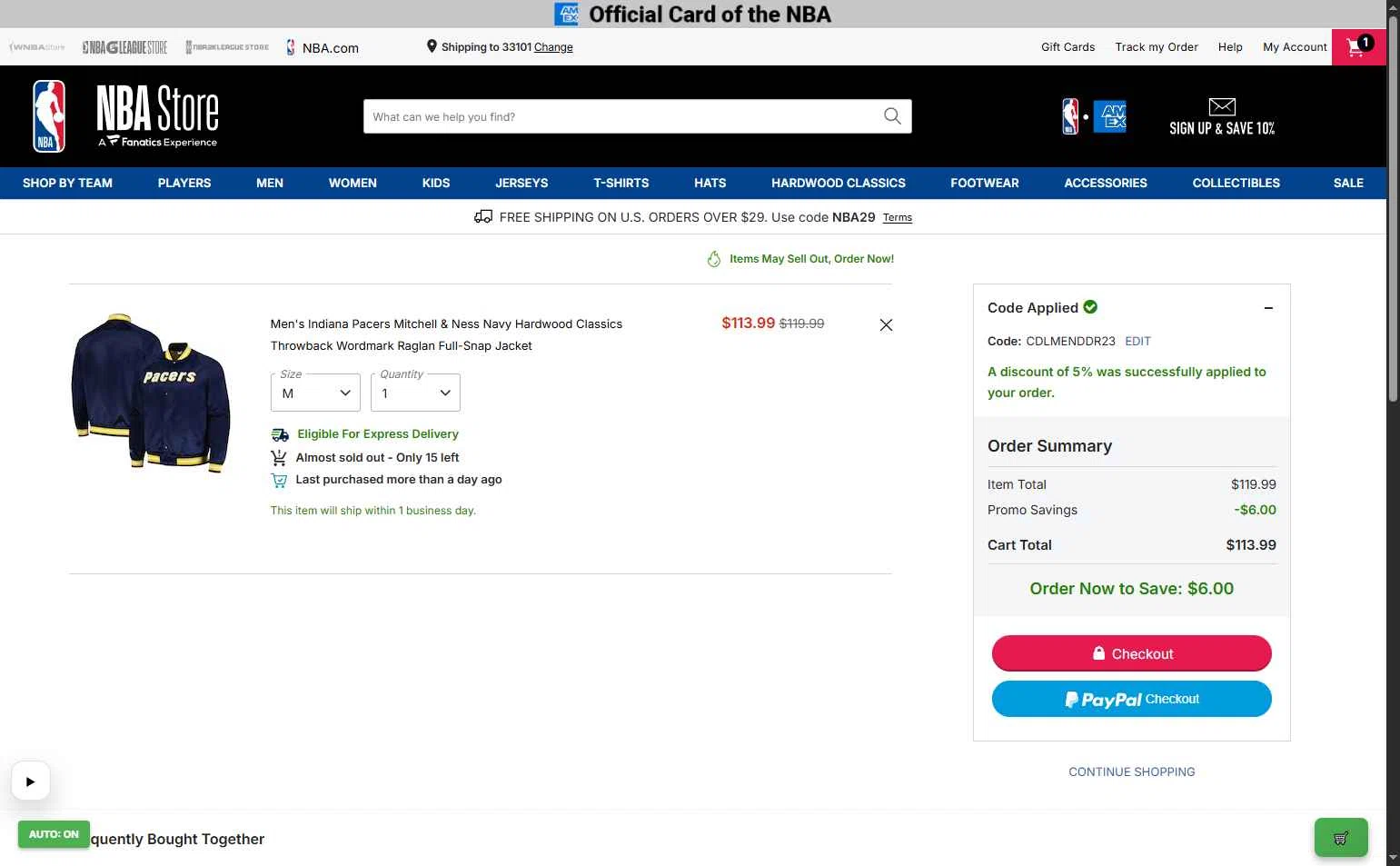Click the Order Now to Save: $6.00 text
The height and width of the screenshot is (866, 1400).
(x=1132, y=588)
